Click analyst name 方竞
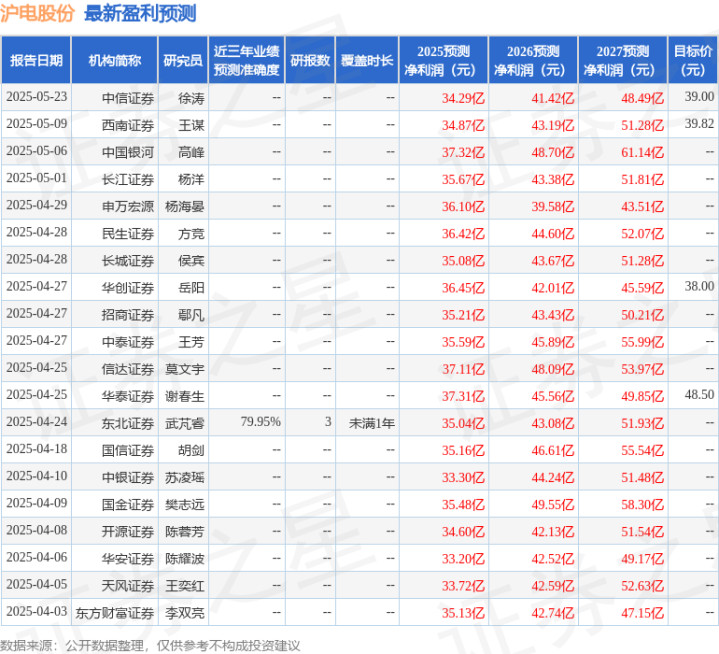Image resolution: width=719 pixels, height=654 pixels. [191, 233]
